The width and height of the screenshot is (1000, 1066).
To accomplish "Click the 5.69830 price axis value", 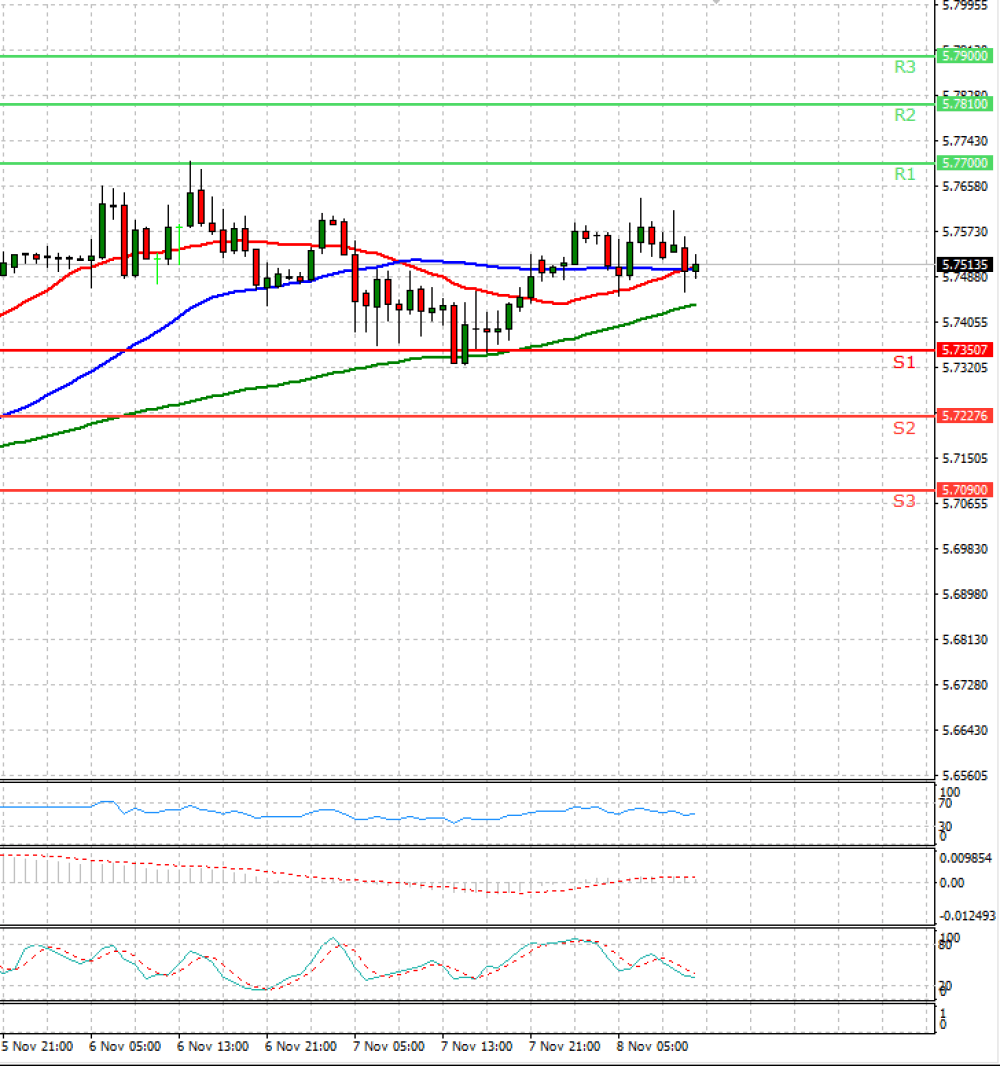I will [x=965, y=549].
